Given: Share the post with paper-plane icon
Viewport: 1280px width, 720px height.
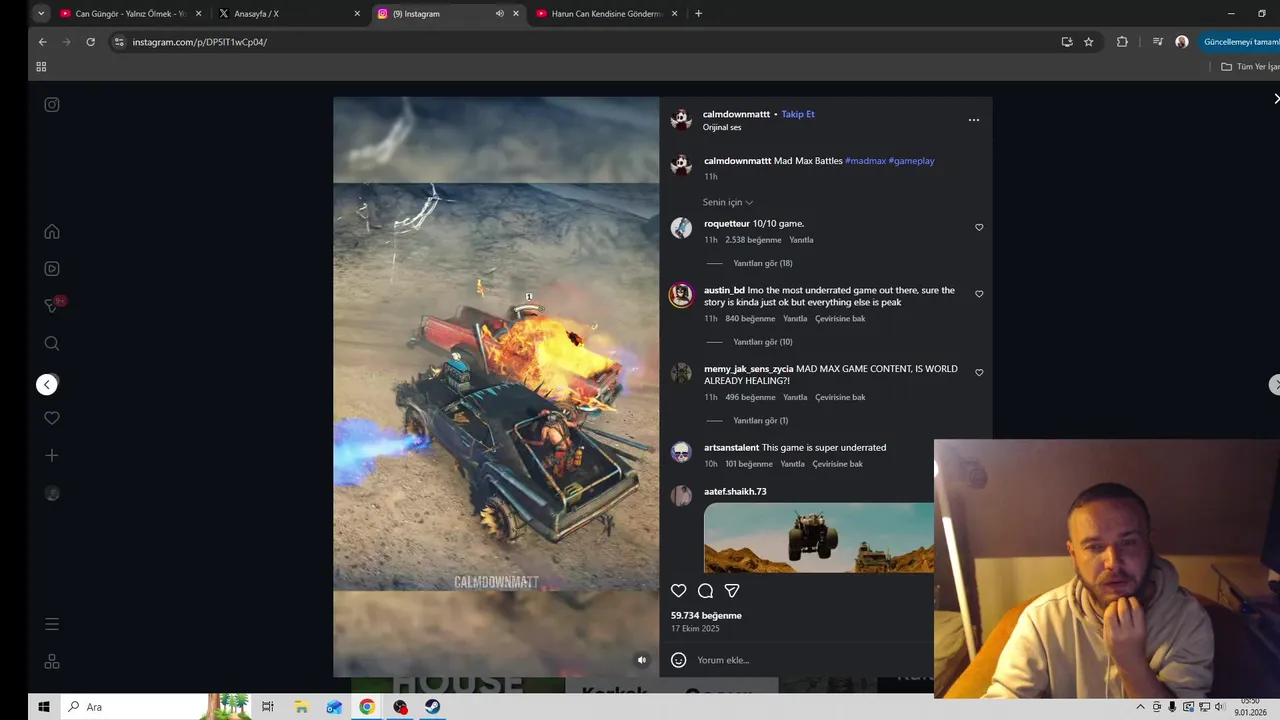Looking at the screenshot, I should pyautogui.click(x=732, y=591).
